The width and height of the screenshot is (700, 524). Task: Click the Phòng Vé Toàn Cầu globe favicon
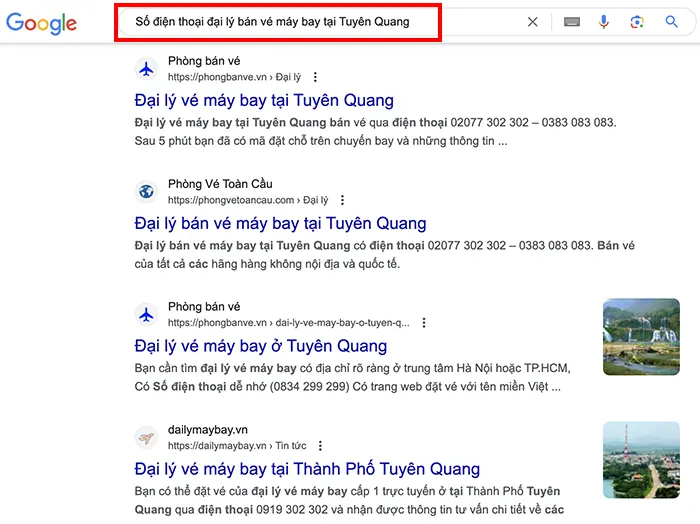tap(146, 192)
